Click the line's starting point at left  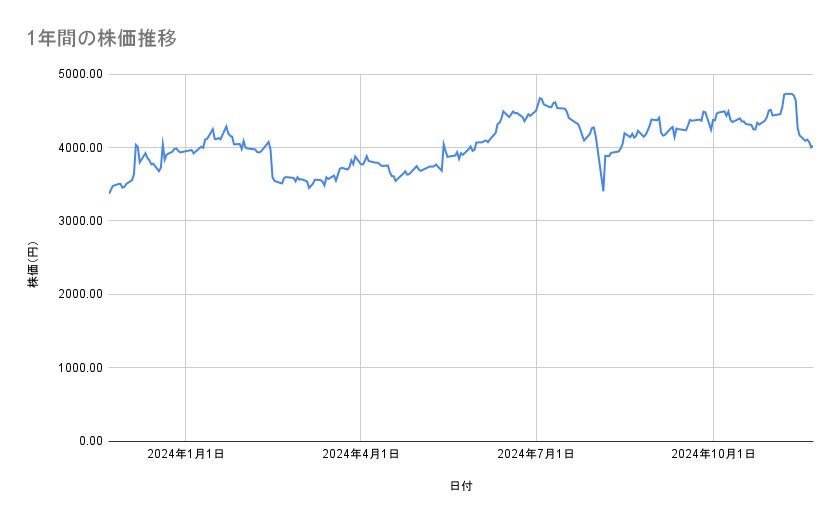click(109, 192)
